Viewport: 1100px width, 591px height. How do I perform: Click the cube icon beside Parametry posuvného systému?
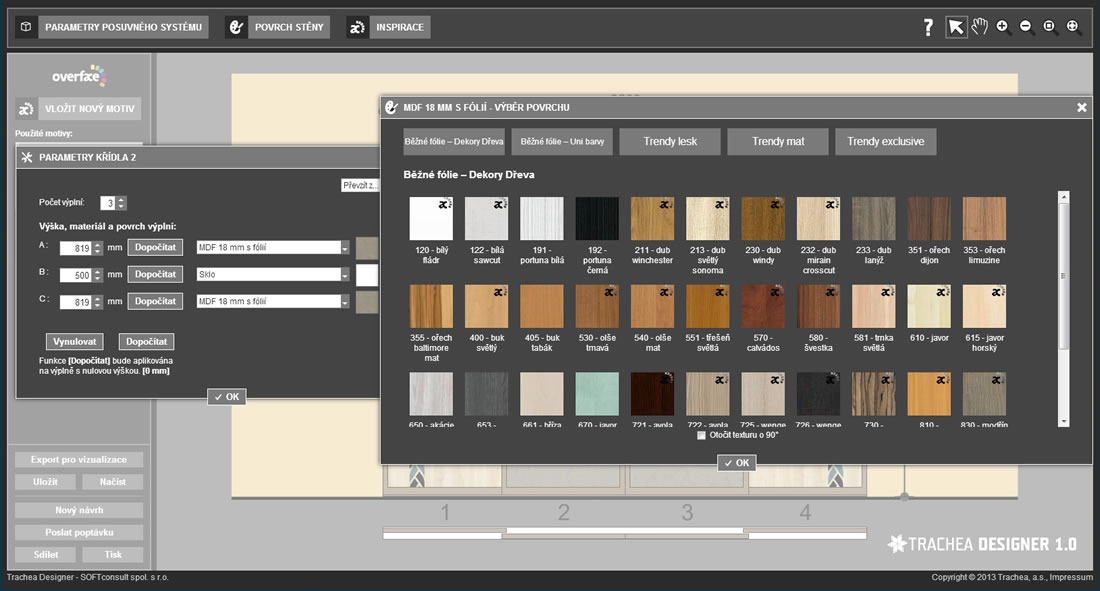pos(26,27)
